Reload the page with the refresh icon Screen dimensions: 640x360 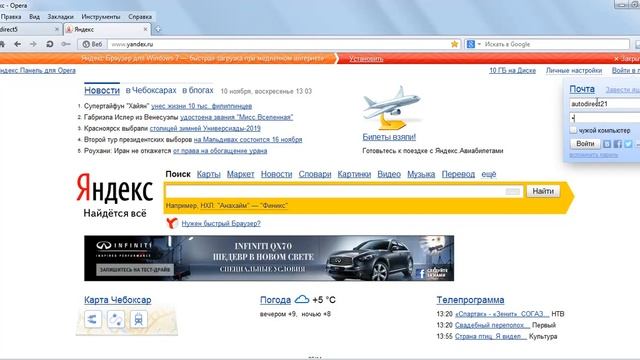coord(49,44)
